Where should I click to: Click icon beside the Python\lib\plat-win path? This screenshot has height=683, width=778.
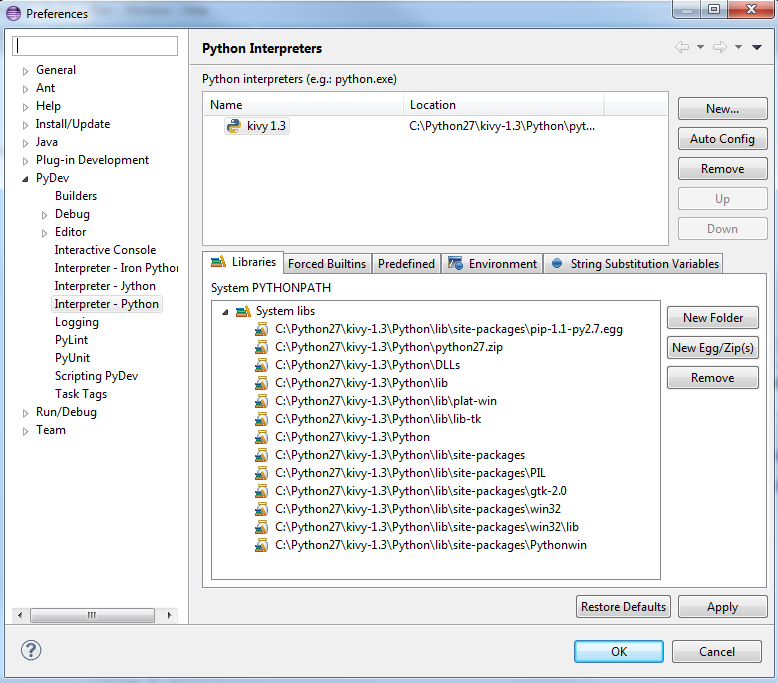pyautogui.click(x=261, y=401)
